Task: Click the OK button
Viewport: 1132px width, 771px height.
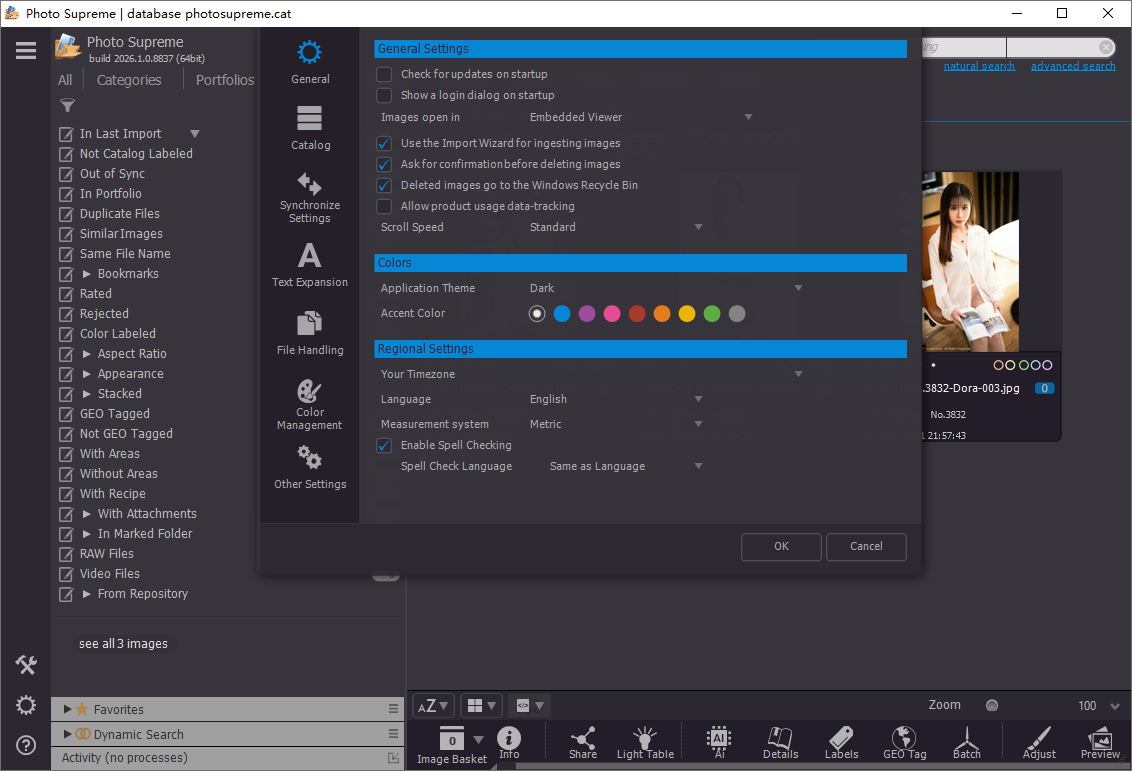Action: click(x=781, y=547)
